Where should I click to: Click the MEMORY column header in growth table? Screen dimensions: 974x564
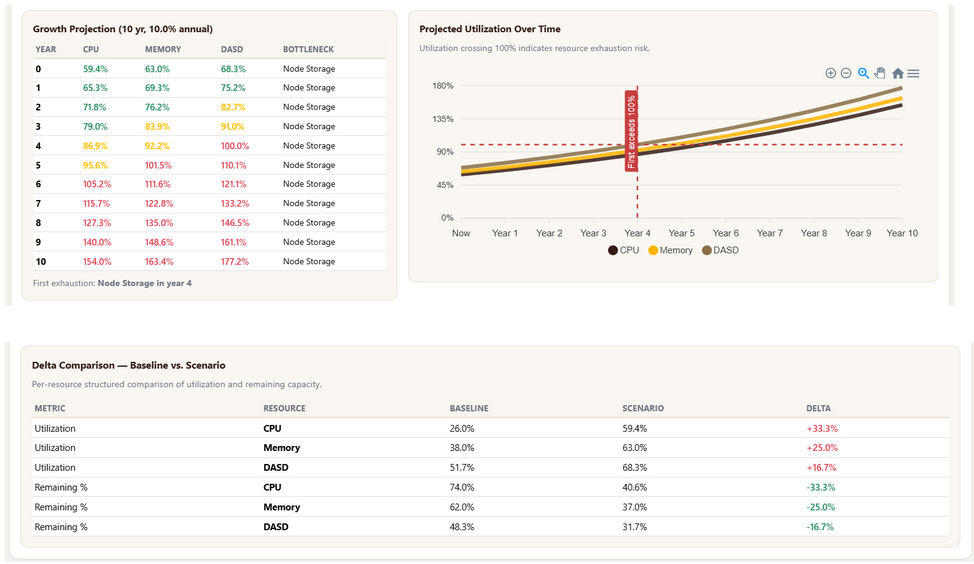coord(163,49)
